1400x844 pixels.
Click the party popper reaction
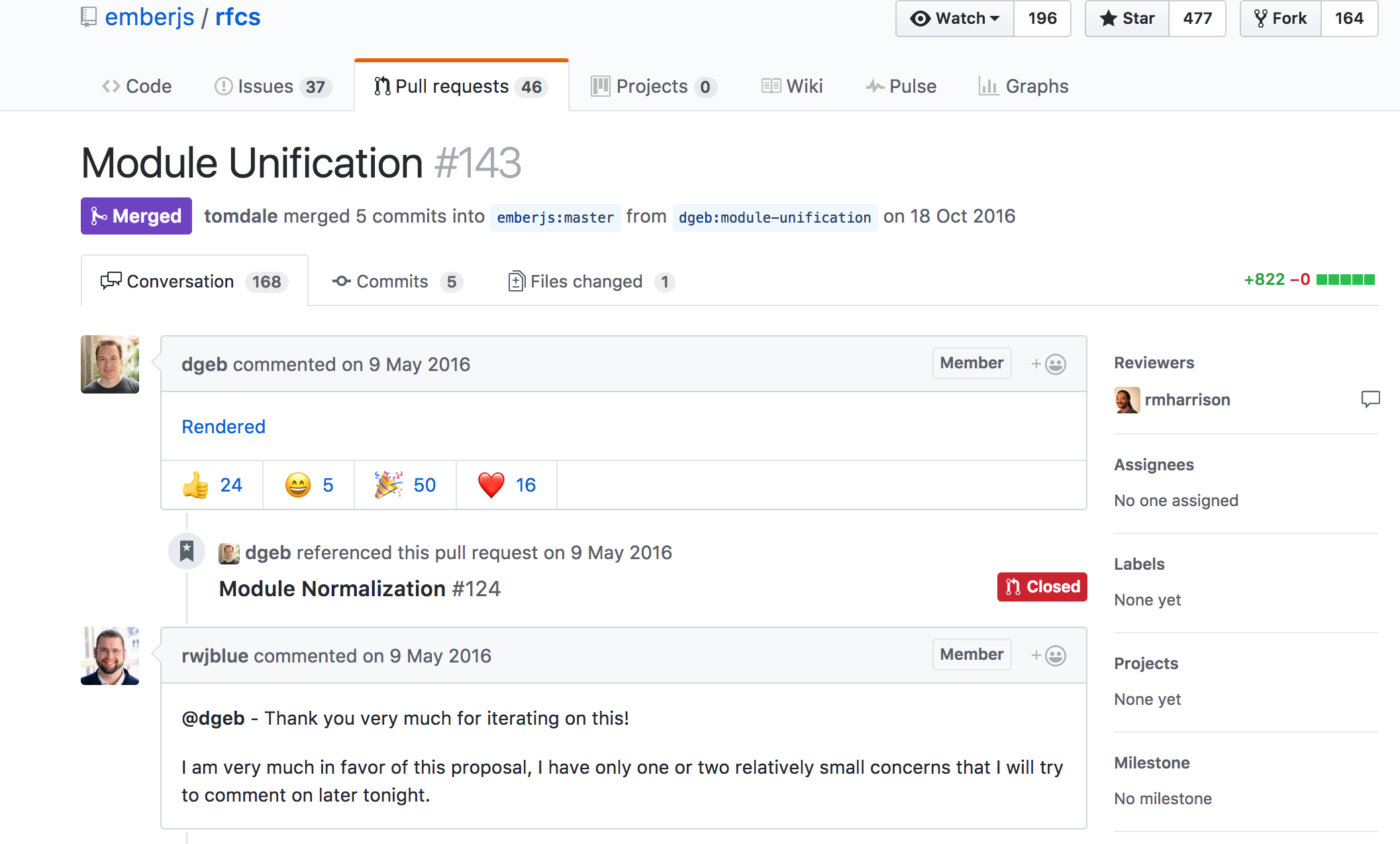click(405, 485)
